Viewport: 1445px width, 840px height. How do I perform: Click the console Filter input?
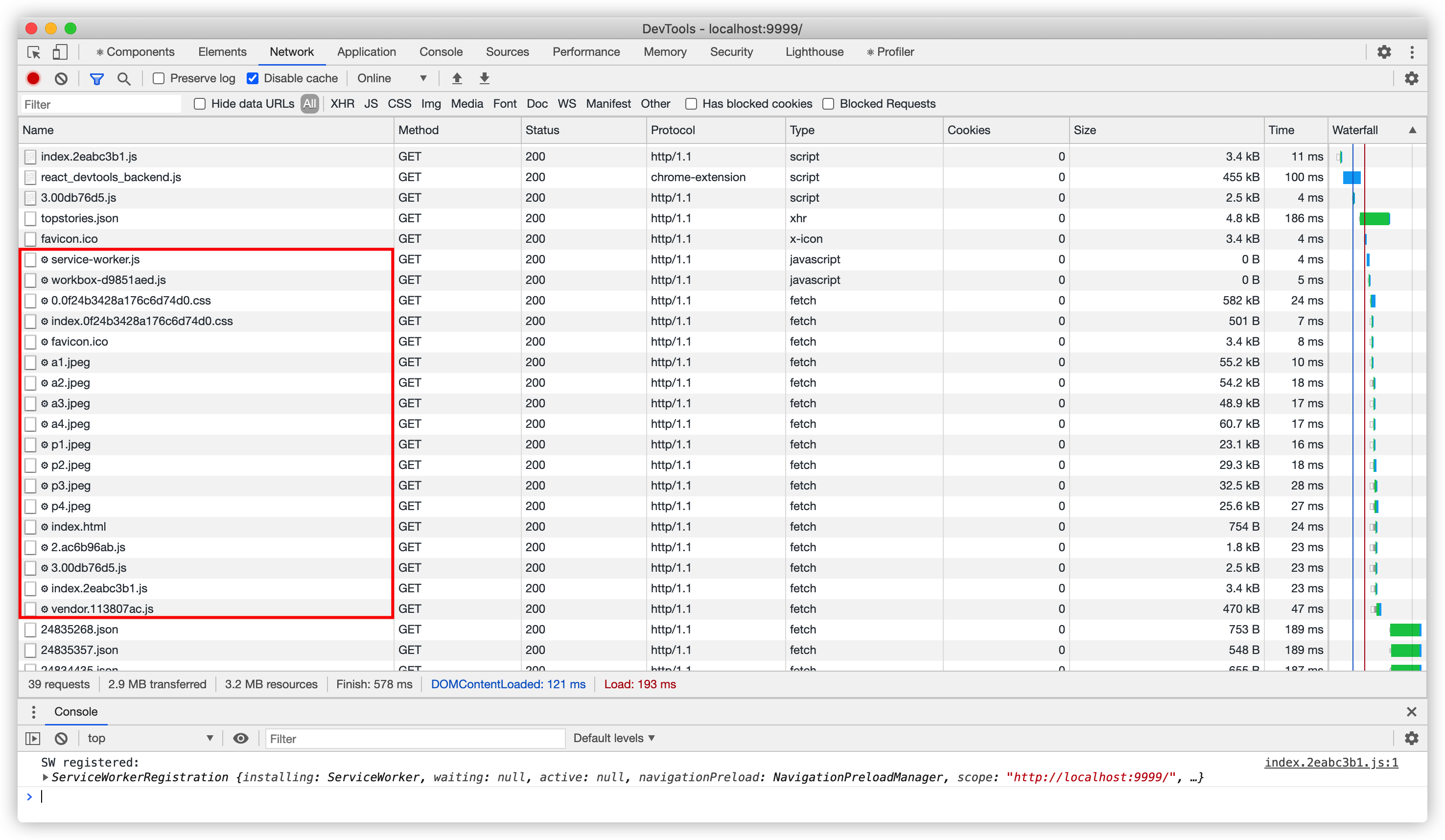click(414, 739)
